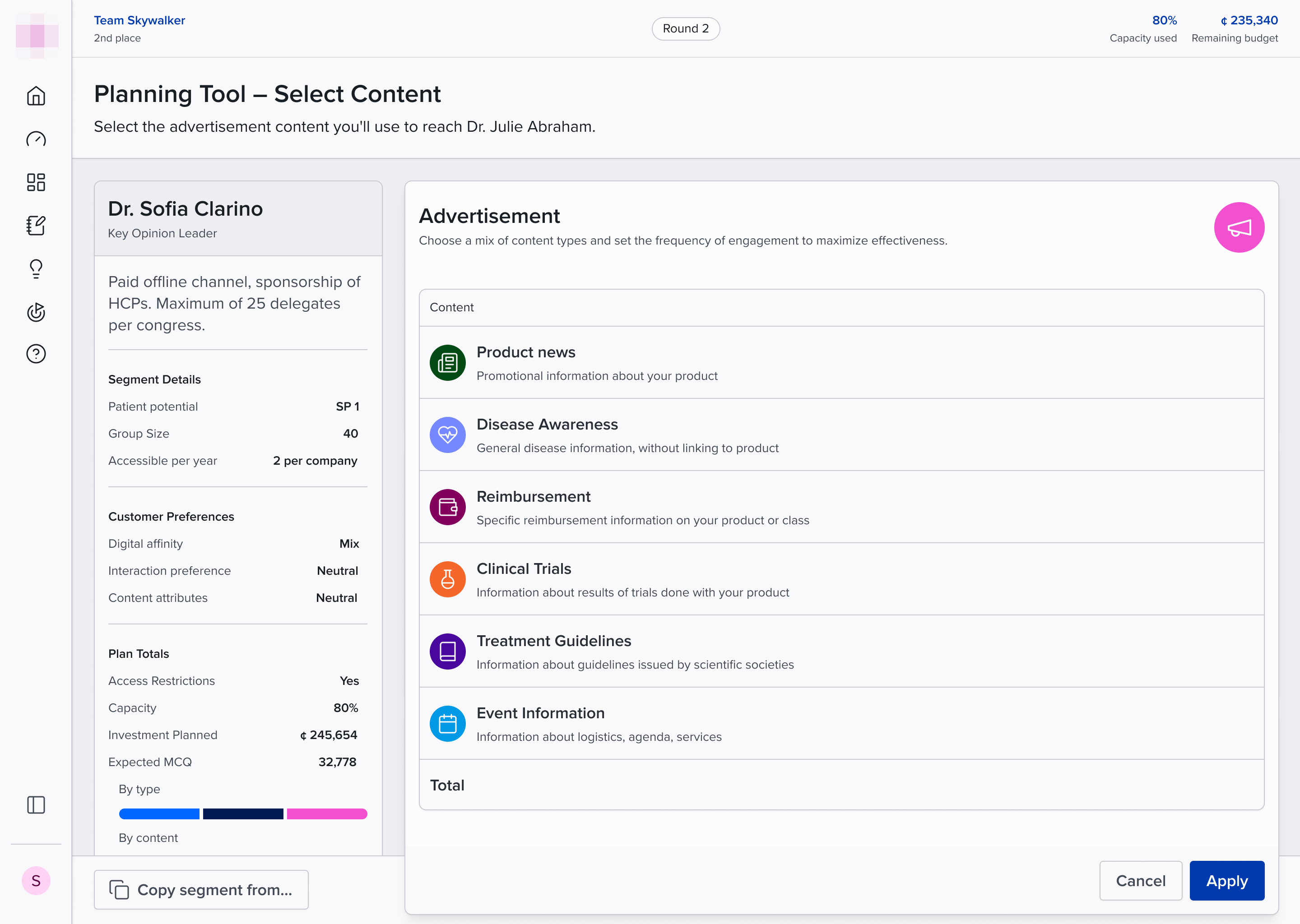Click the Apply button
This screenshot has width=1300, height=924.
click(x=1226, y=881)
